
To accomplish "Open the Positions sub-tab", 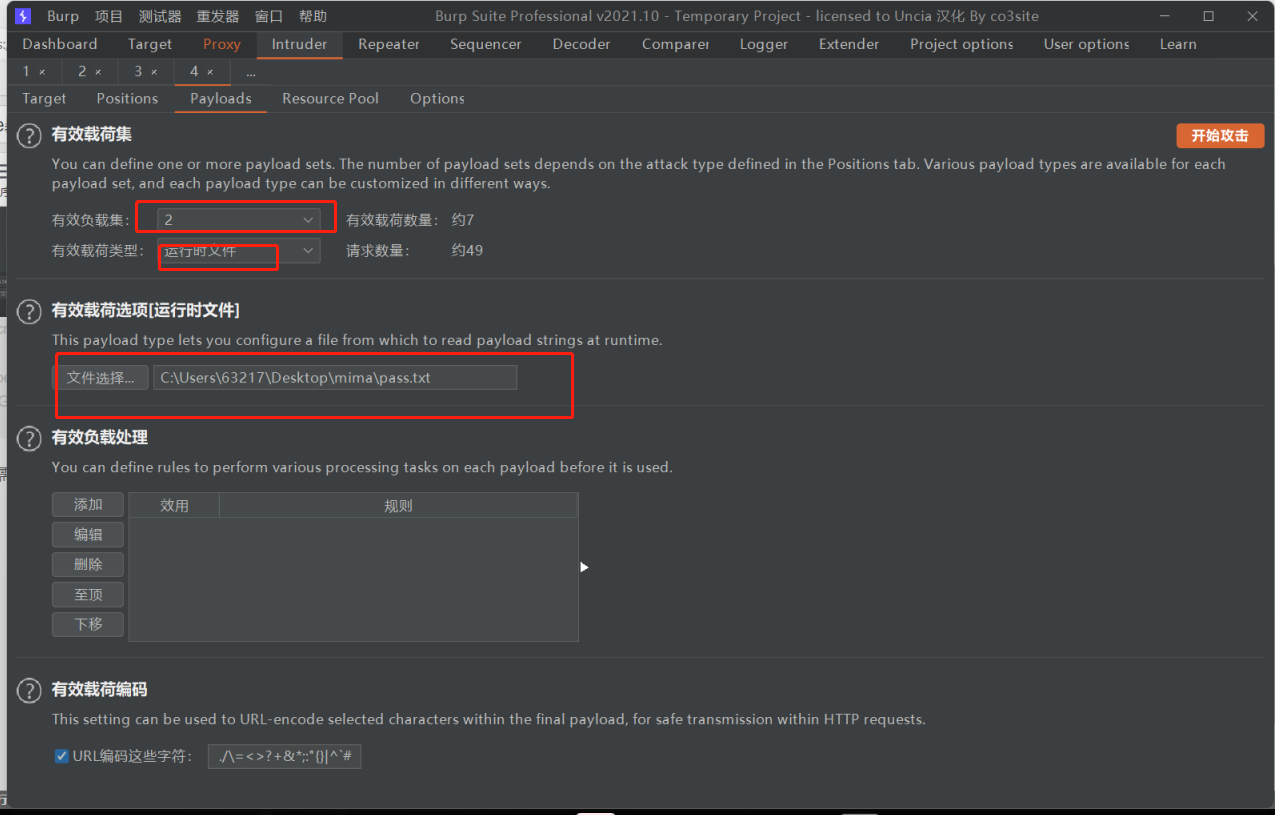I will pyautogui.click(x=127, y=98).
